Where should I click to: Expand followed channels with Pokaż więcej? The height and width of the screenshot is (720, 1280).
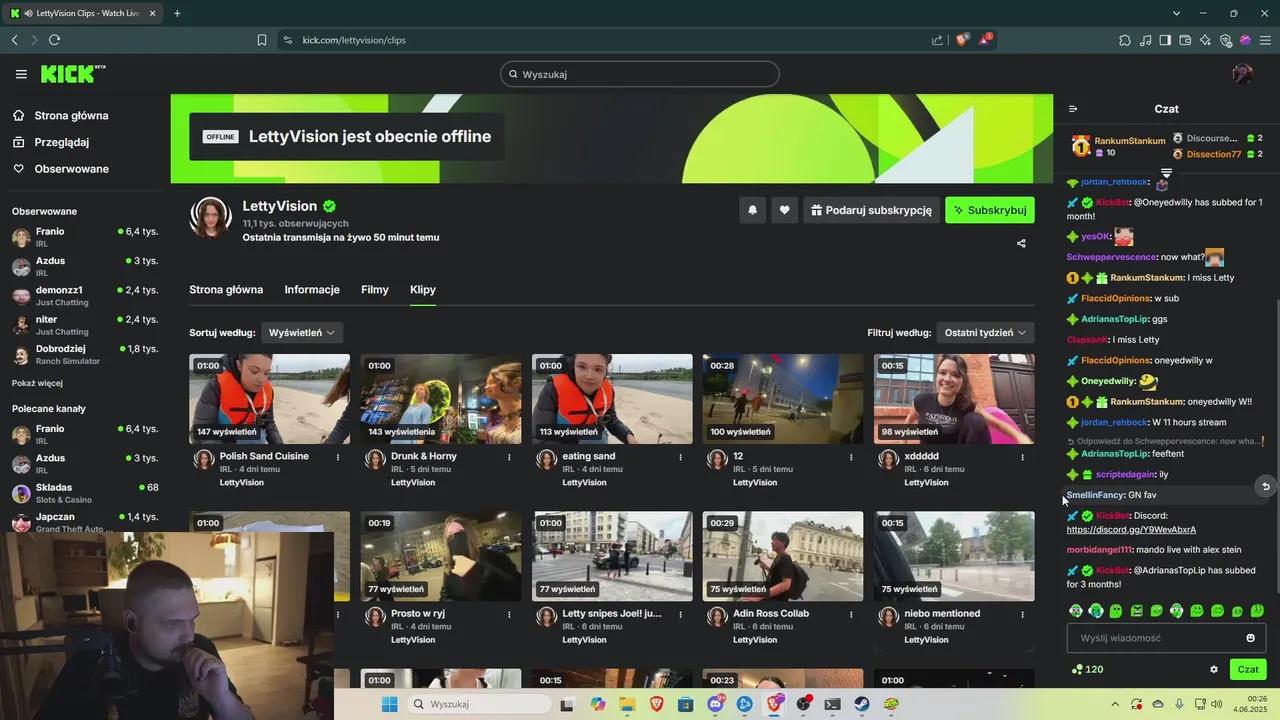pos(37,383)
